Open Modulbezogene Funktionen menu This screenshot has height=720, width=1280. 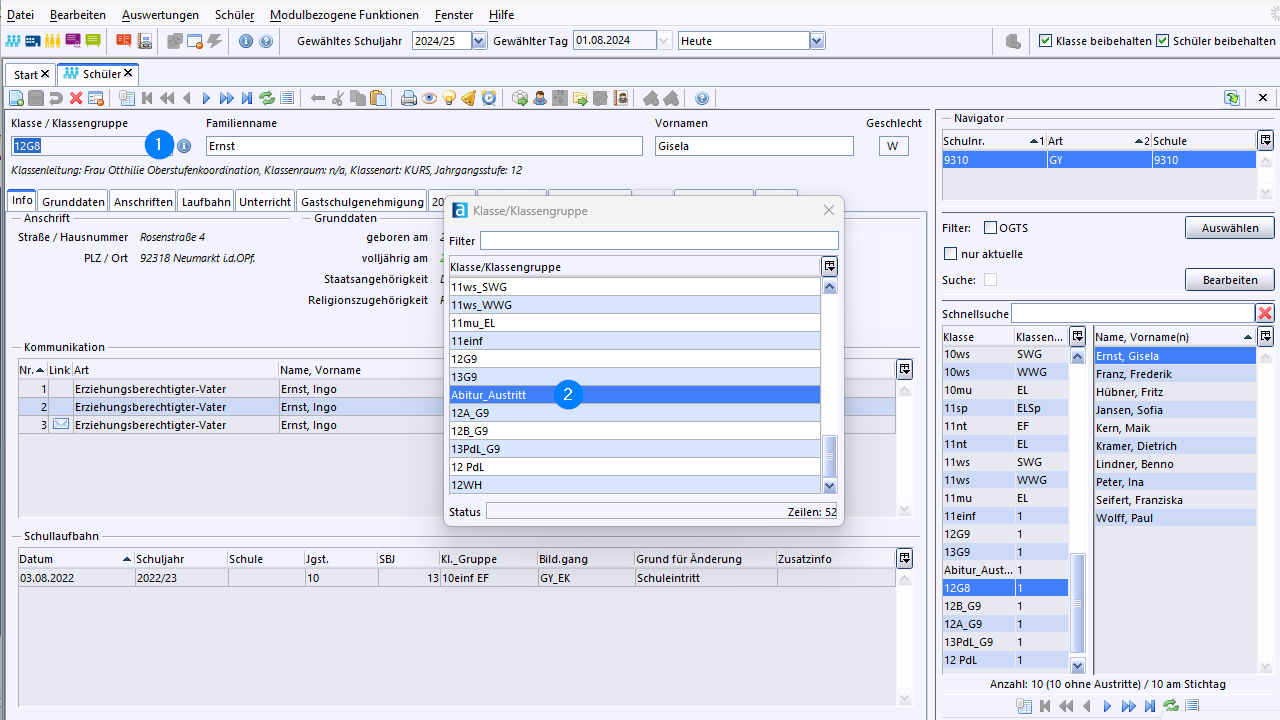(344, 15)
